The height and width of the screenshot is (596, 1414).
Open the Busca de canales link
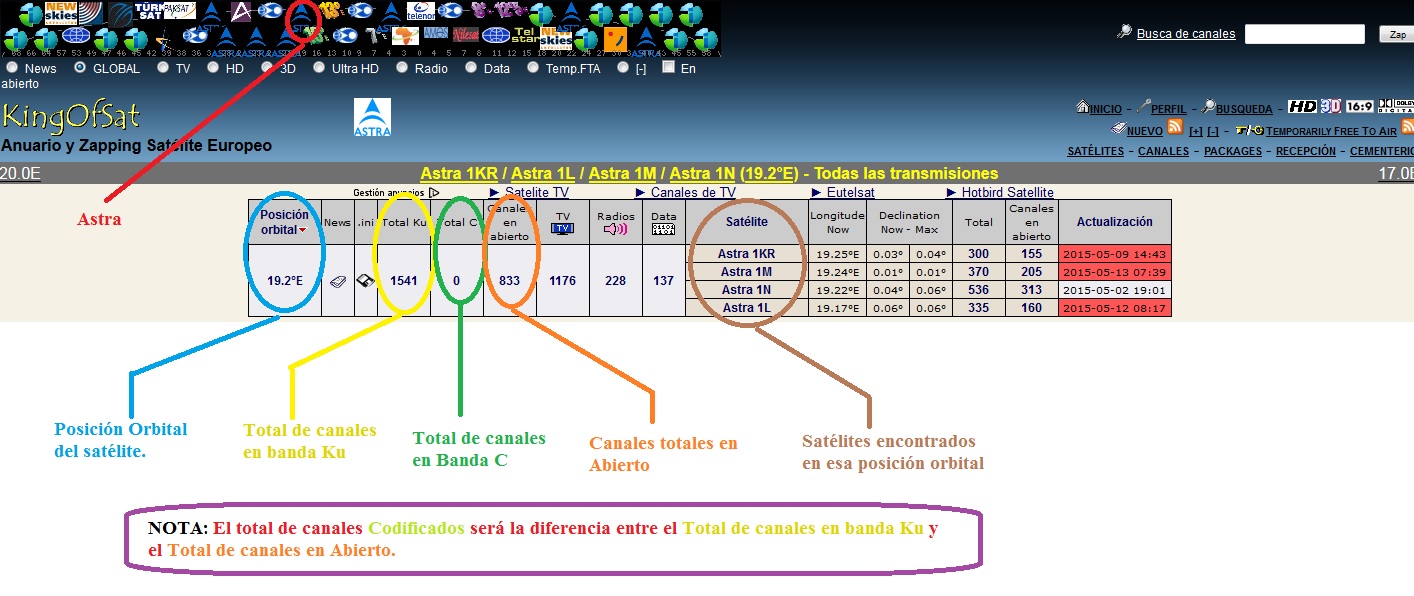click(x=1186, y=34)
